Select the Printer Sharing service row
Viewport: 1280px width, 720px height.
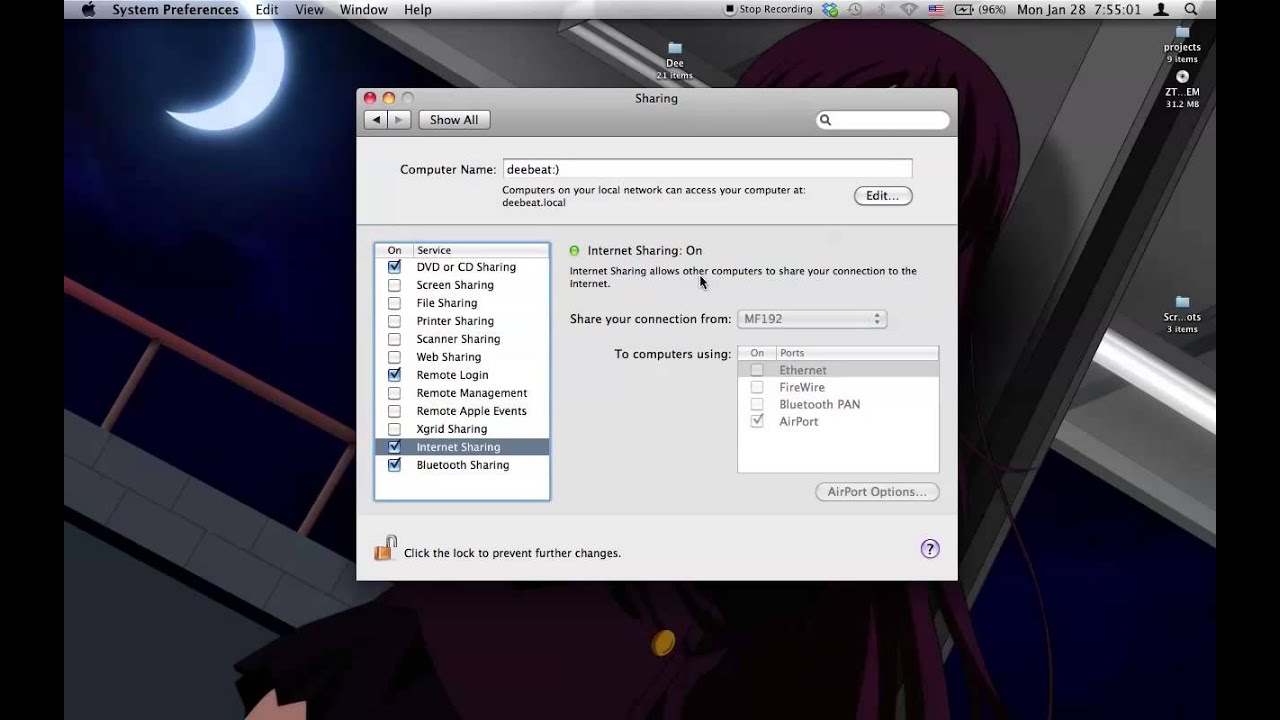(462, 321)
